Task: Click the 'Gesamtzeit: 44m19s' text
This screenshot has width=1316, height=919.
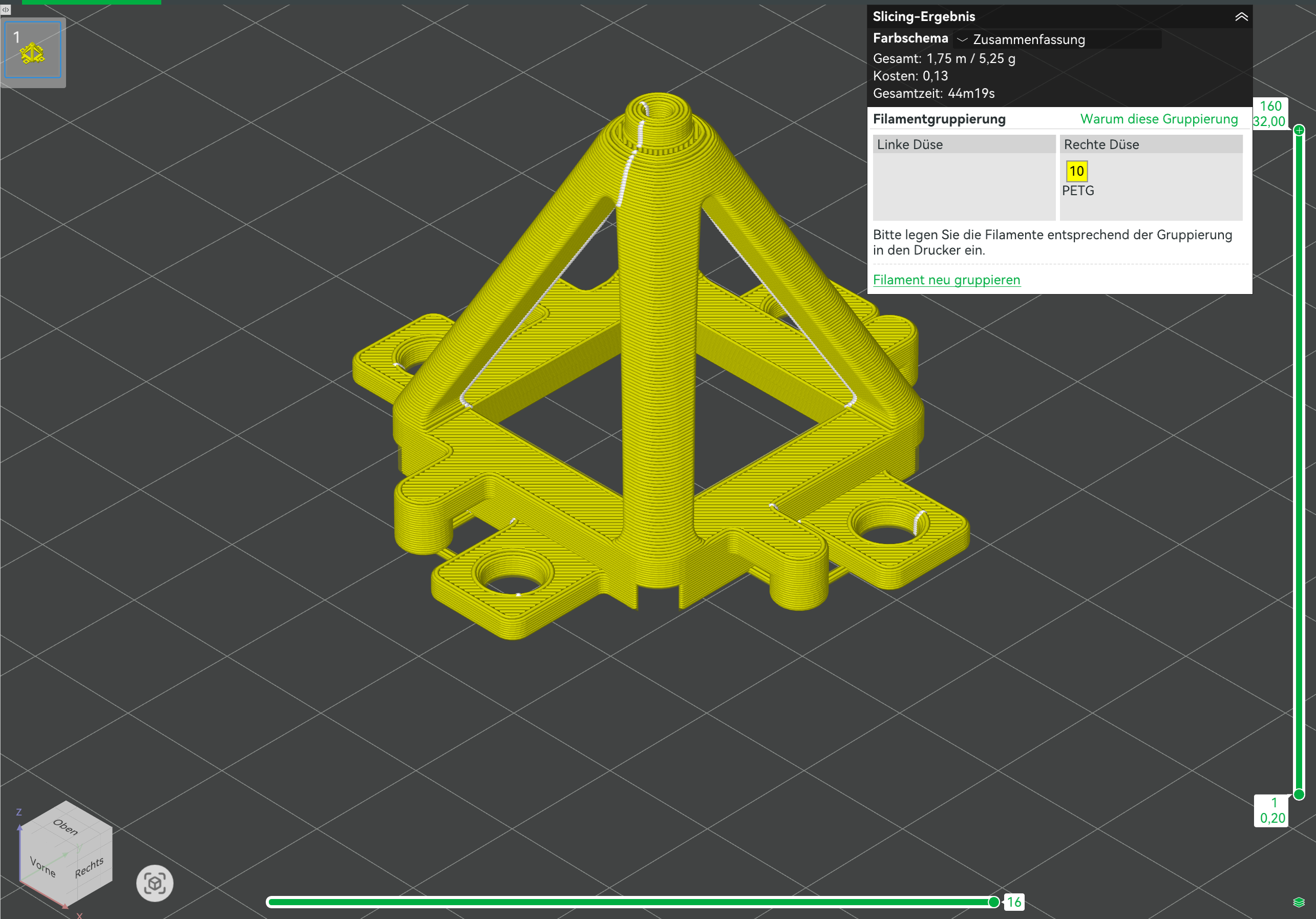Action: (933, 93)
